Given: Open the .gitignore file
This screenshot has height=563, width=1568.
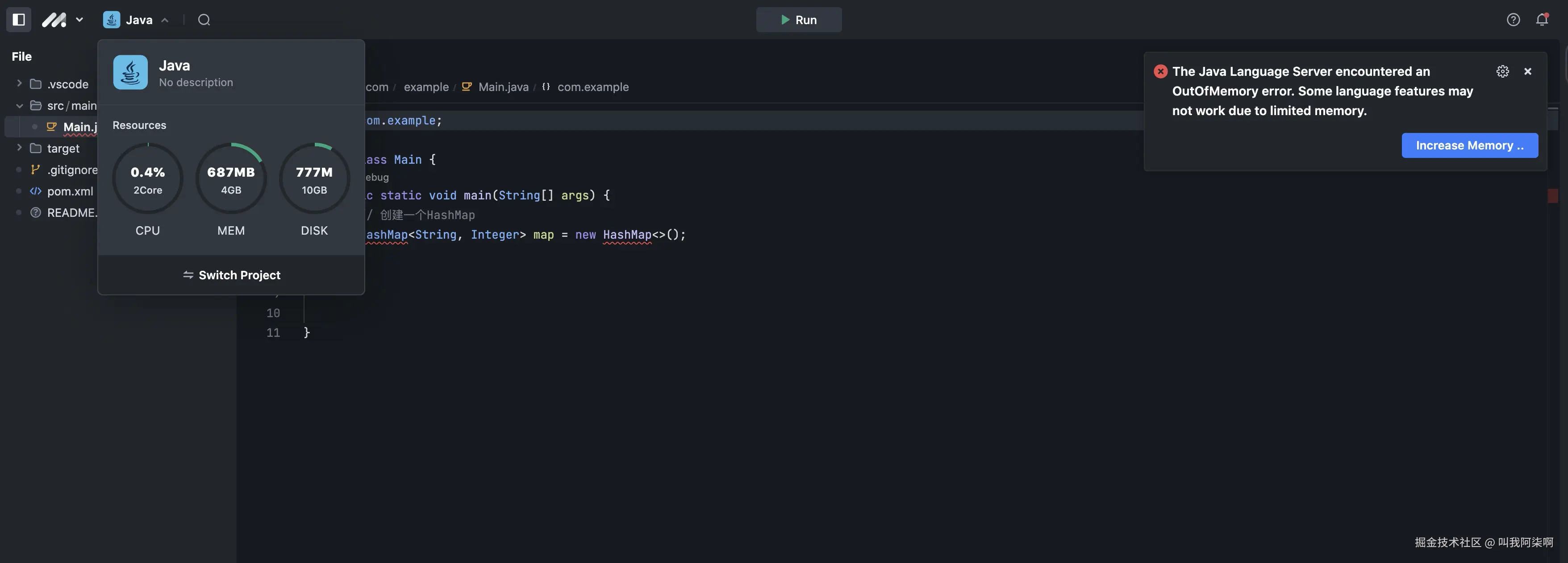Looking at the screenshot, I should pyautogui.click(x=72, y=170).
